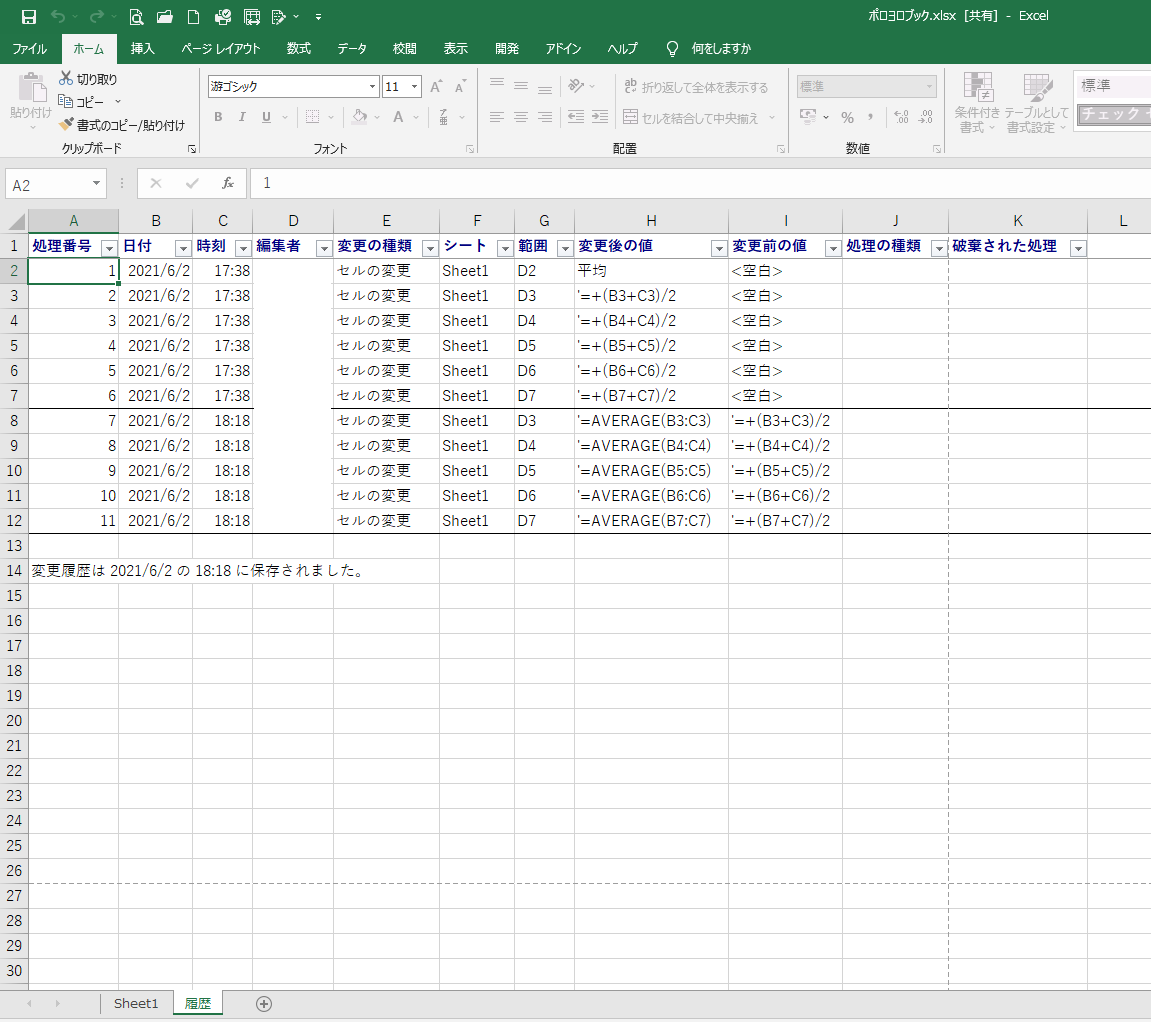Viewport: 1151px width, 1022px height.
Task: Click the Insert Function fx icon
Action: pyautogui.click(x=228, y=184)
